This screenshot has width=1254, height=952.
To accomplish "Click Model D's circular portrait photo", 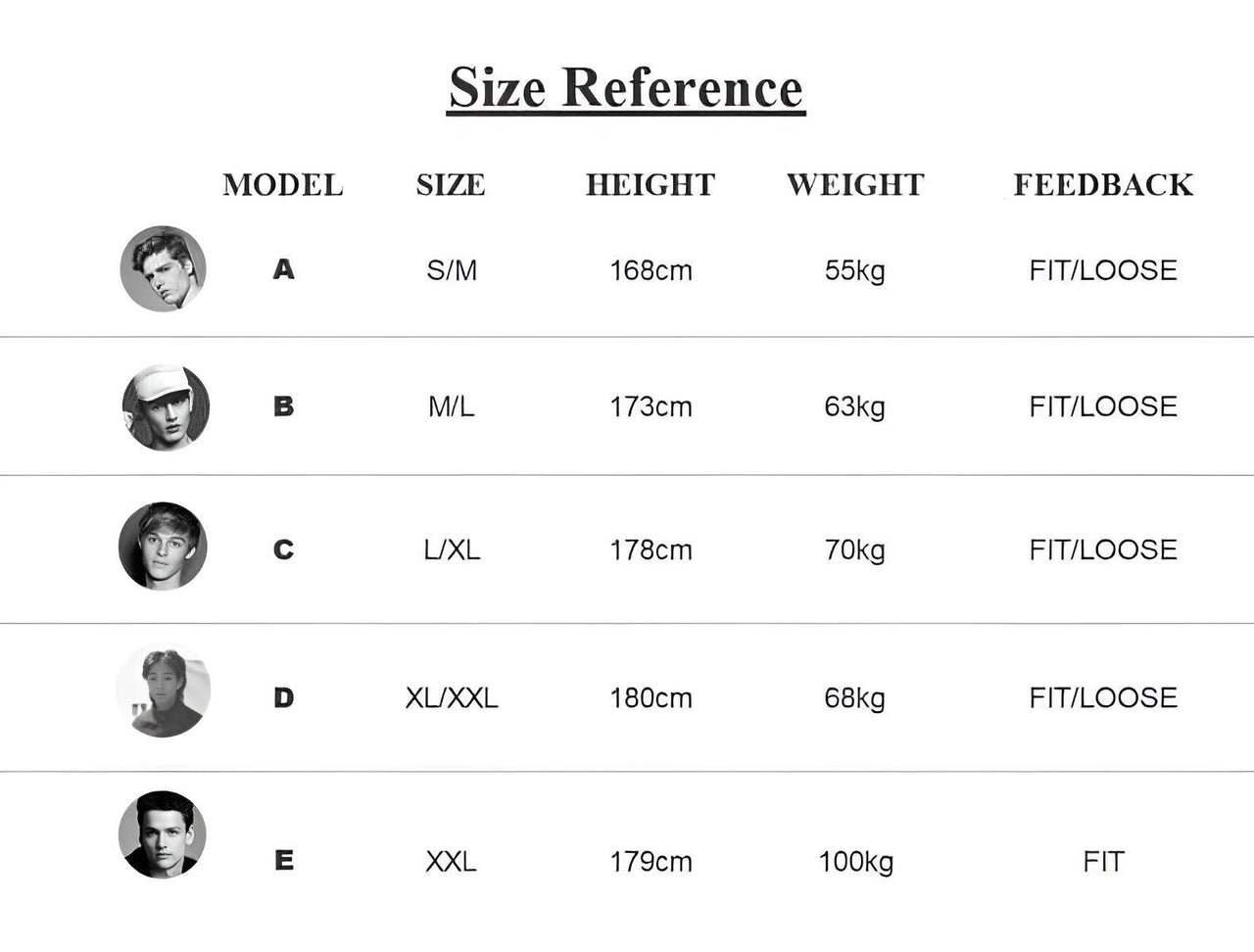I will [x=163, y=690].
